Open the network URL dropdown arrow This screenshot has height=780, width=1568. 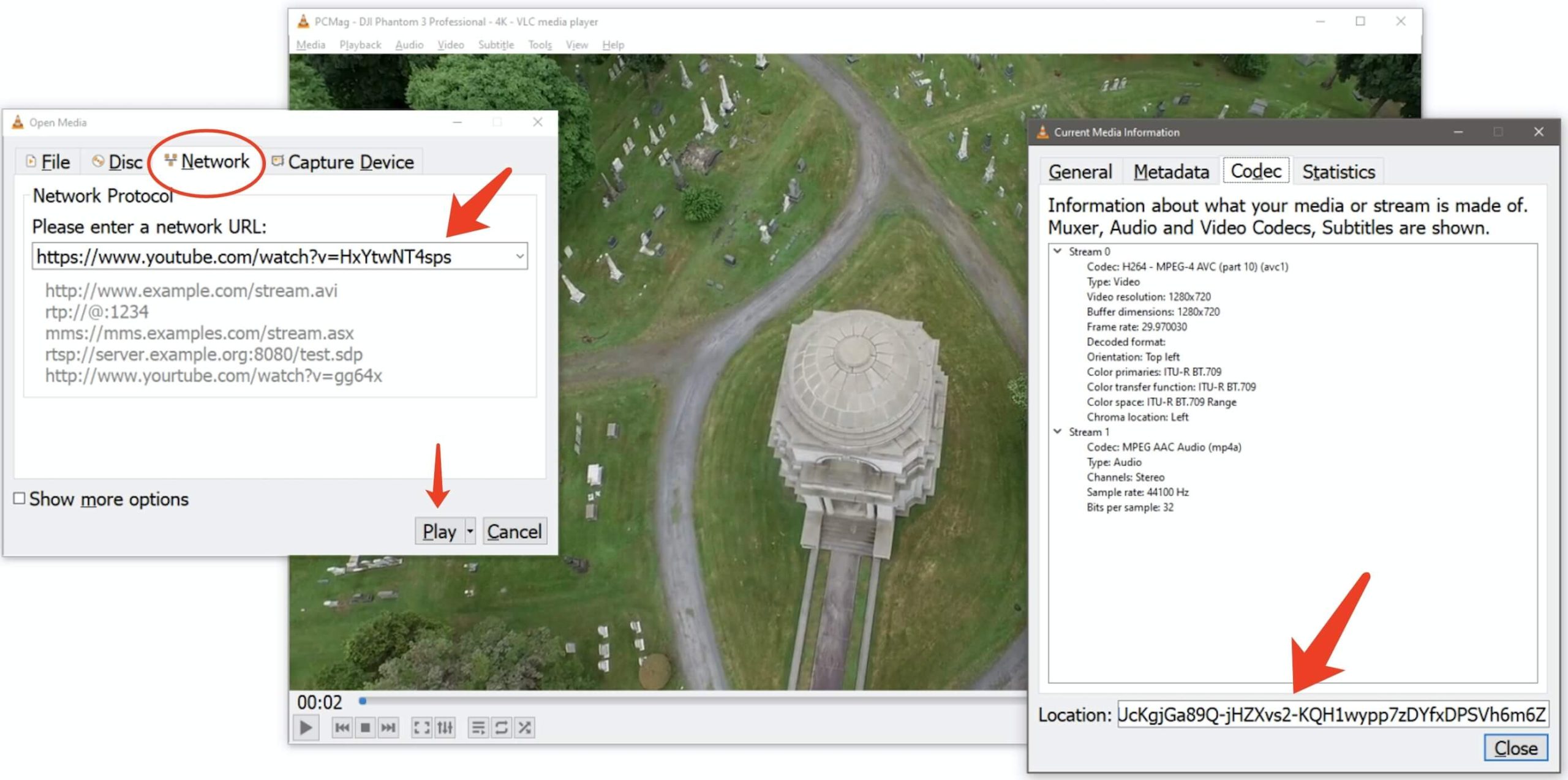[x=519, y=256]
